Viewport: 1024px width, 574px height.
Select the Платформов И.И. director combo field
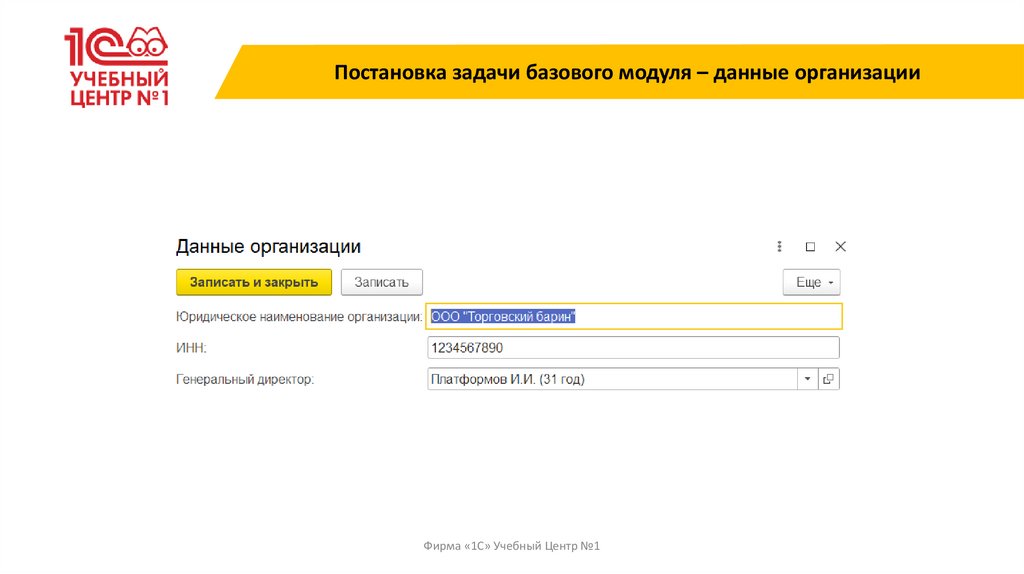click(x=610, y=379)
